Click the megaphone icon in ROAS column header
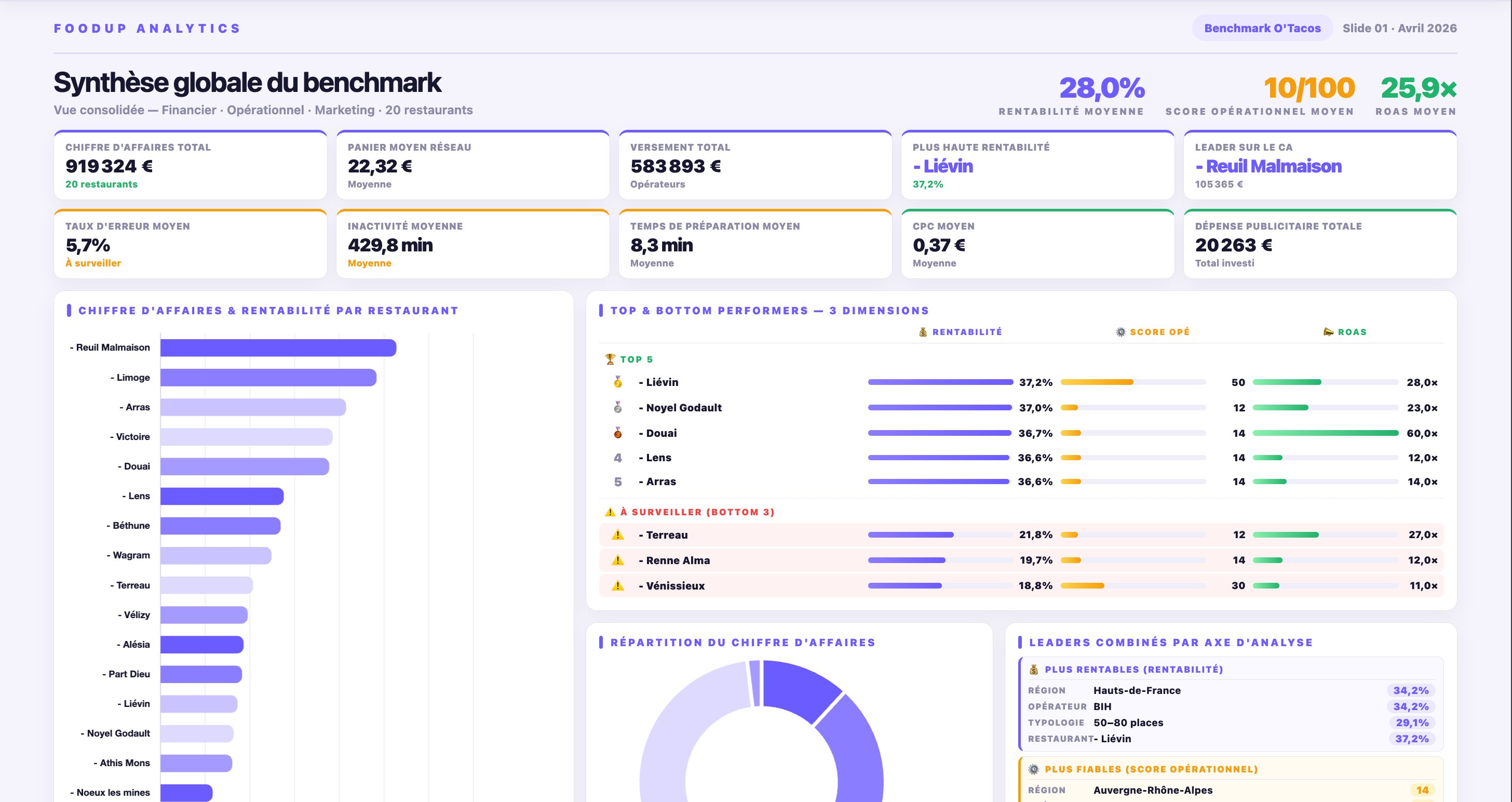Viewport: 1512px width, 802px height. (1328, 332)
